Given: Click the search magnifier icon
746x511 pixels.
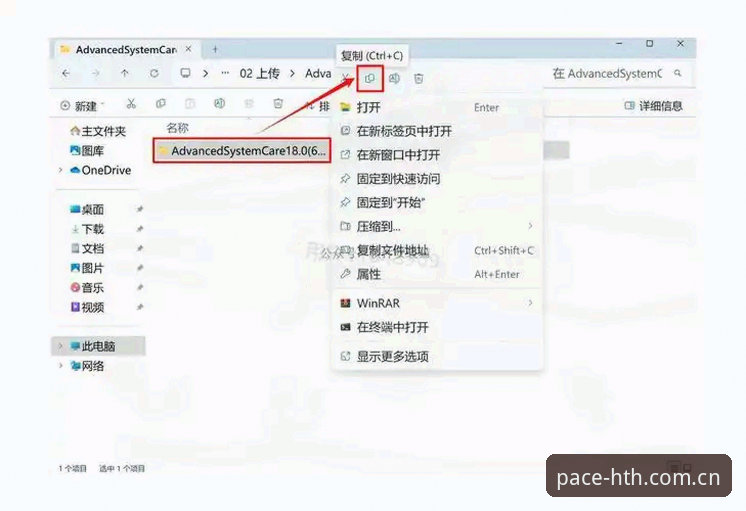Looking at the screenshot, I should (x=677, y=73).
